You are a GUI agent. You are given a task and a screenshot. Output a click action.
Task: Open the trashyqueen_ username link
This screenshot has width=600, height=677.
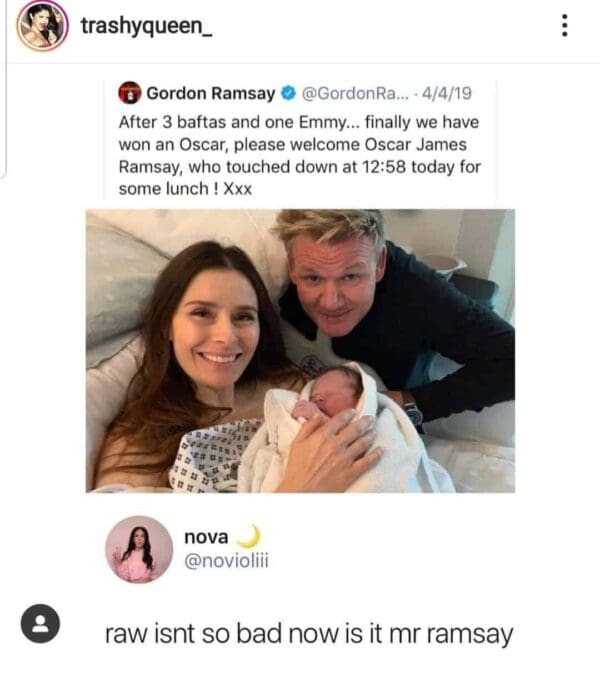coord(146,27)
